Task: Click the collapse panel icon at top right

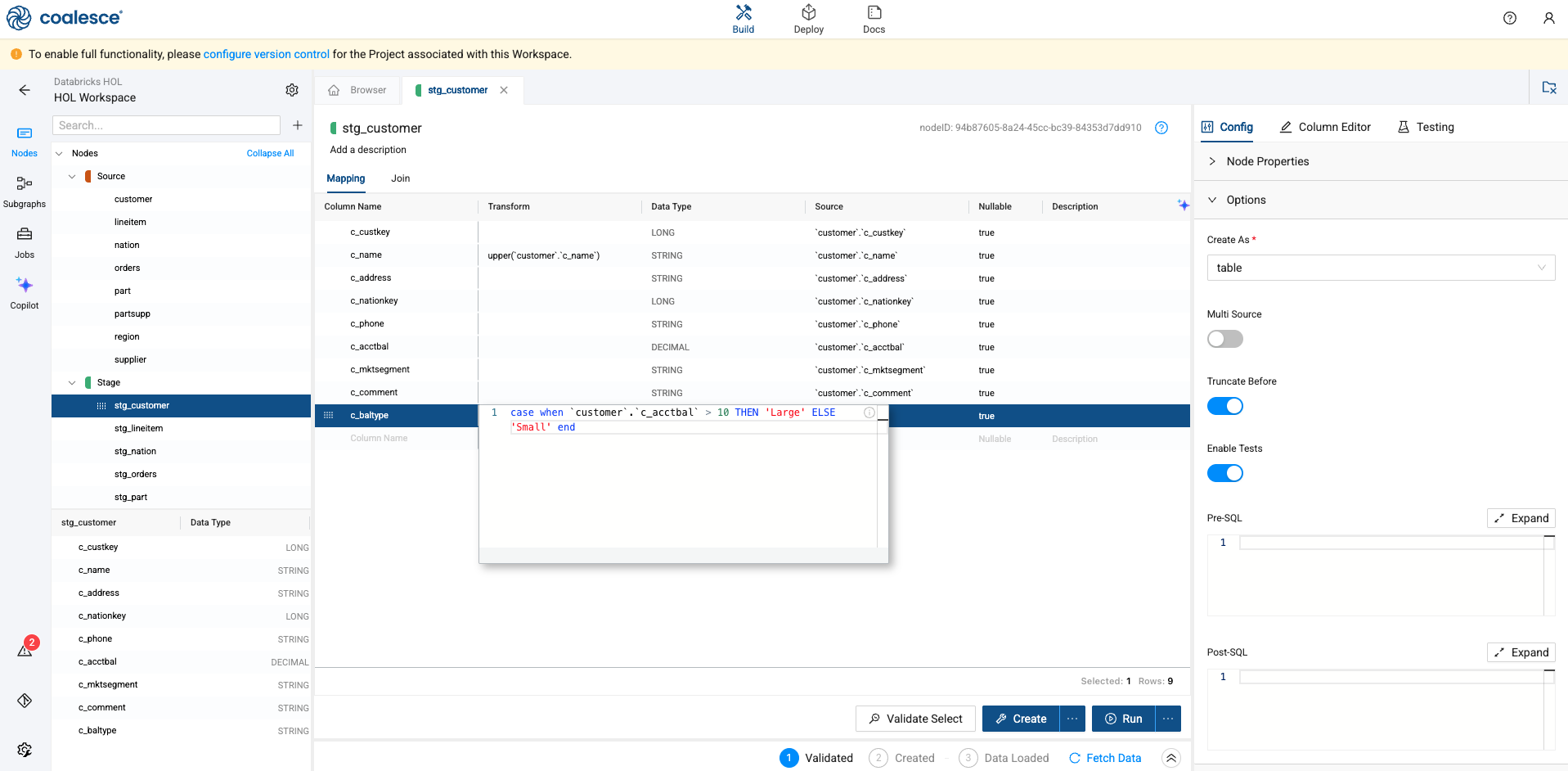Action: click(1548, 88)
